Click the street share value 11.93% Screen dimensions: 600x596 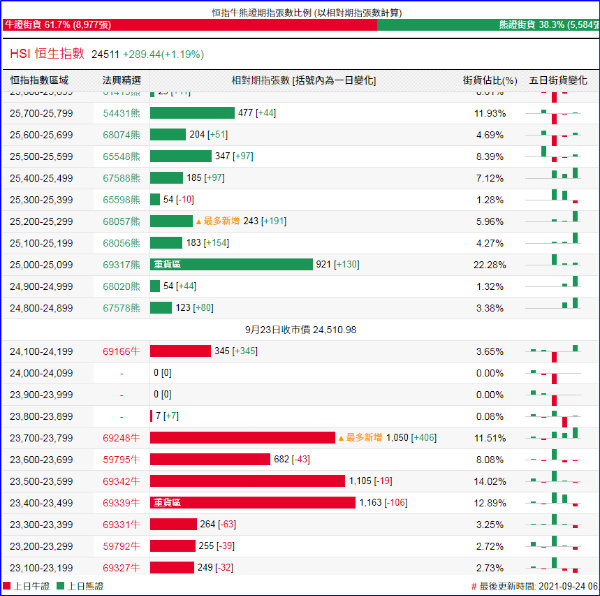coord(490,113)
